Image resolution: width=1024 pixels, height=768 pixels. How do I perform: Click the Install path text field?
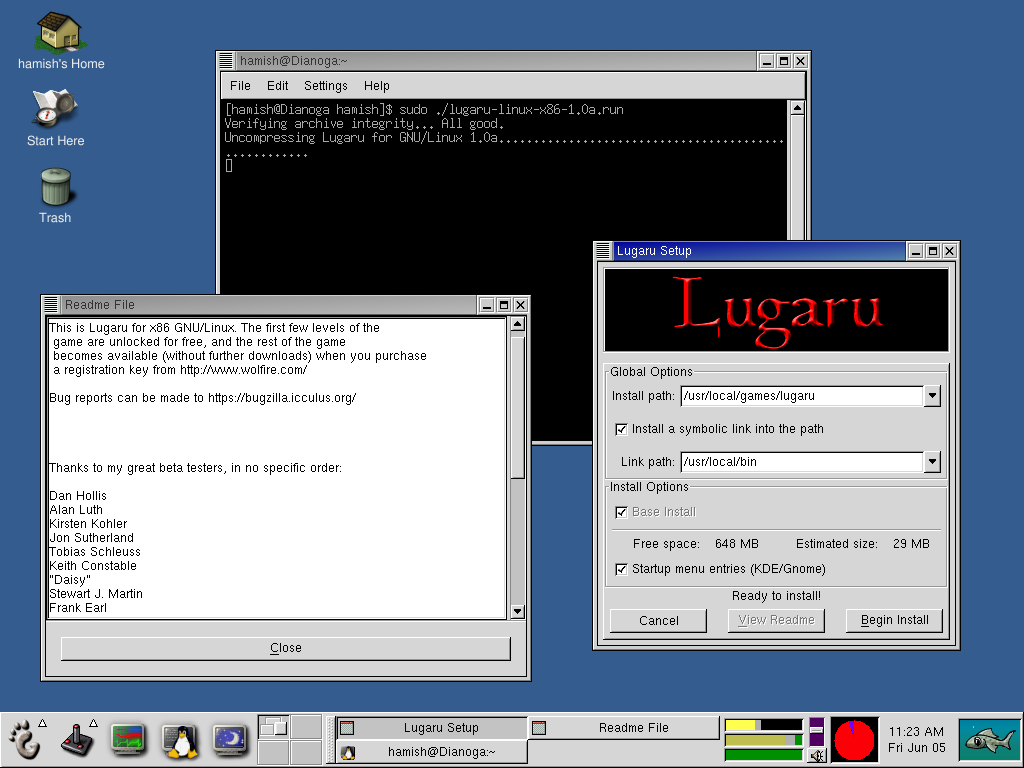[802, 396]
